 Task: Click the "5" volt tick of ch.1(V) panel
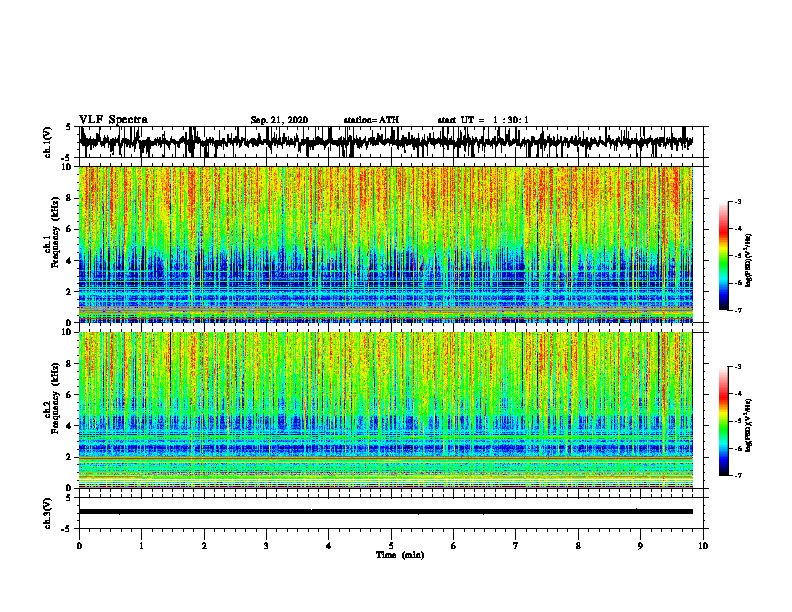point(68,127)
